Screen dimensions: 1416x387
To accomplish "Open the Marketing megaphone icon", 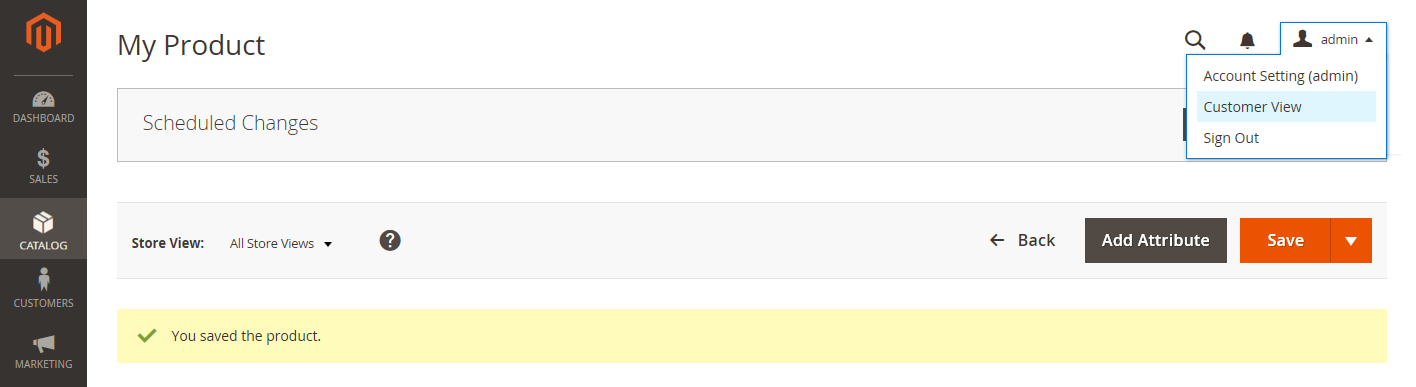I will tap(43, 344).
